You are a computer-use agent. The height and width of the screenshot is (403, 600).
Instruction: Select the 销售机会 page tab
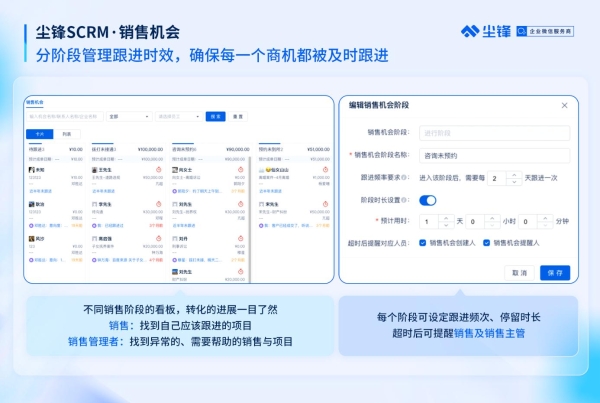click(35, 102)
